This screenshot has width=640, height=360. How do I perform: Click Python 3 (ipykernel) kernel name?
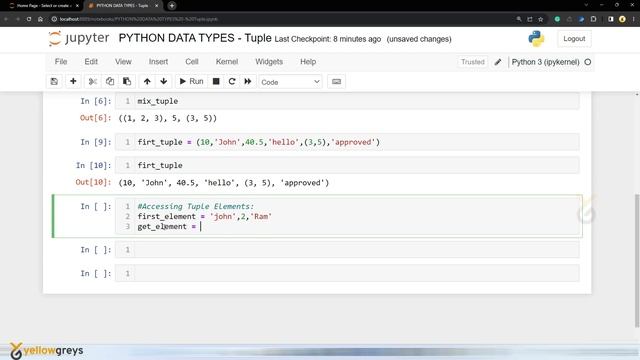pos(545,62)
